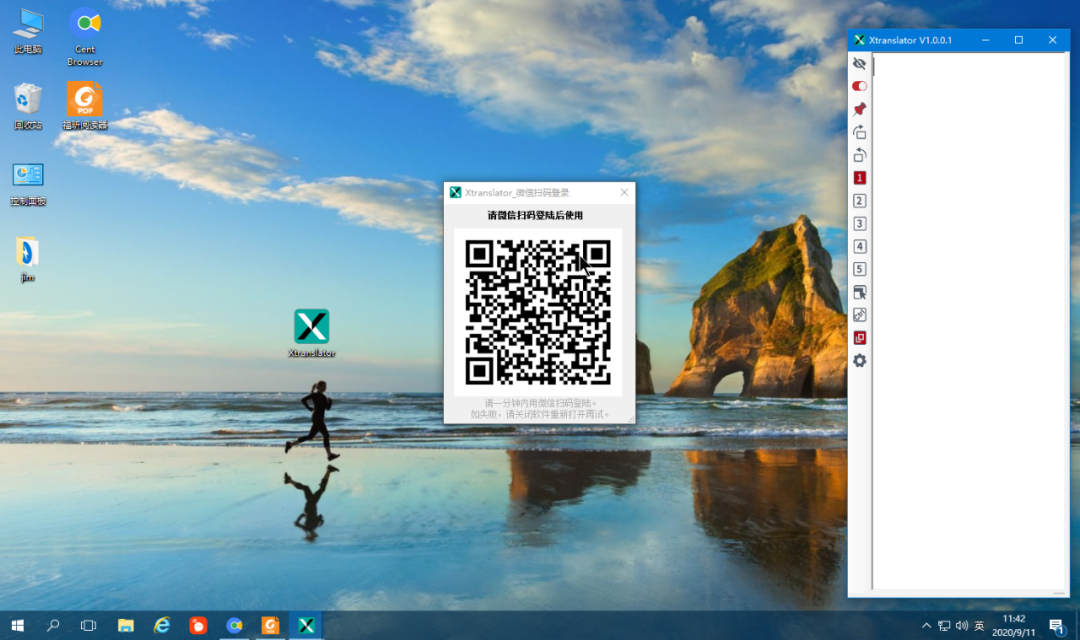Select slot 4 in Xtranslator sidebar
The width and height of the screenshot is (1080, 640).
pyautogui.click(x=859, y=246)
